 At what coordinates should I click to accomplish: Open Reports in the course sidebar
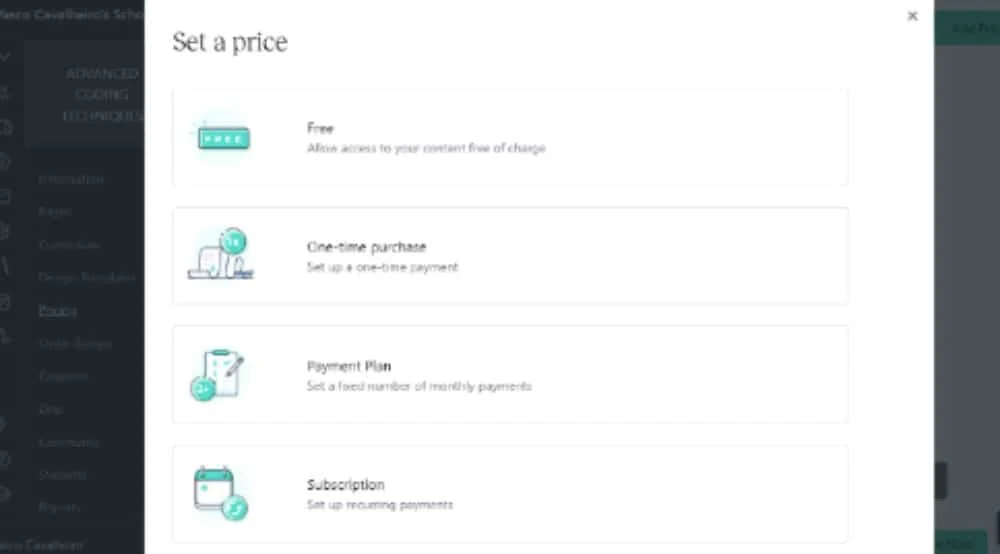[x=59, y=507]
